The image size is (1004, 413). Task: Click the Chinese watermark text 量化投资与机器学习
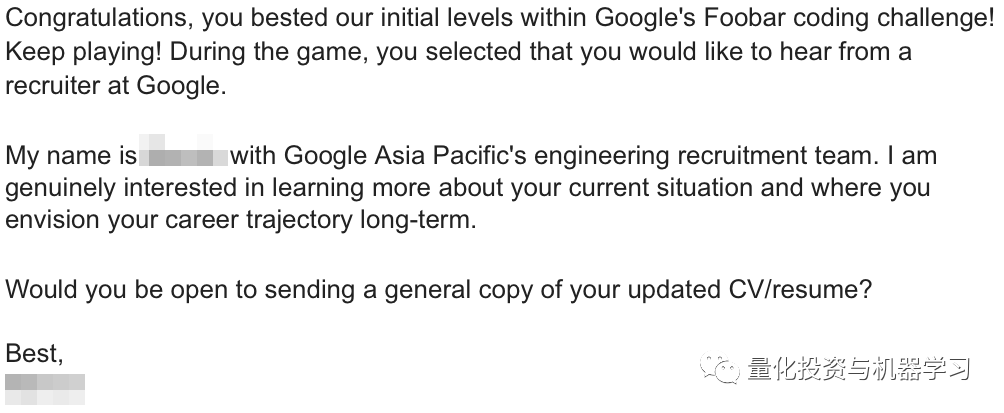pyautogui.click(x=859, y=369)
